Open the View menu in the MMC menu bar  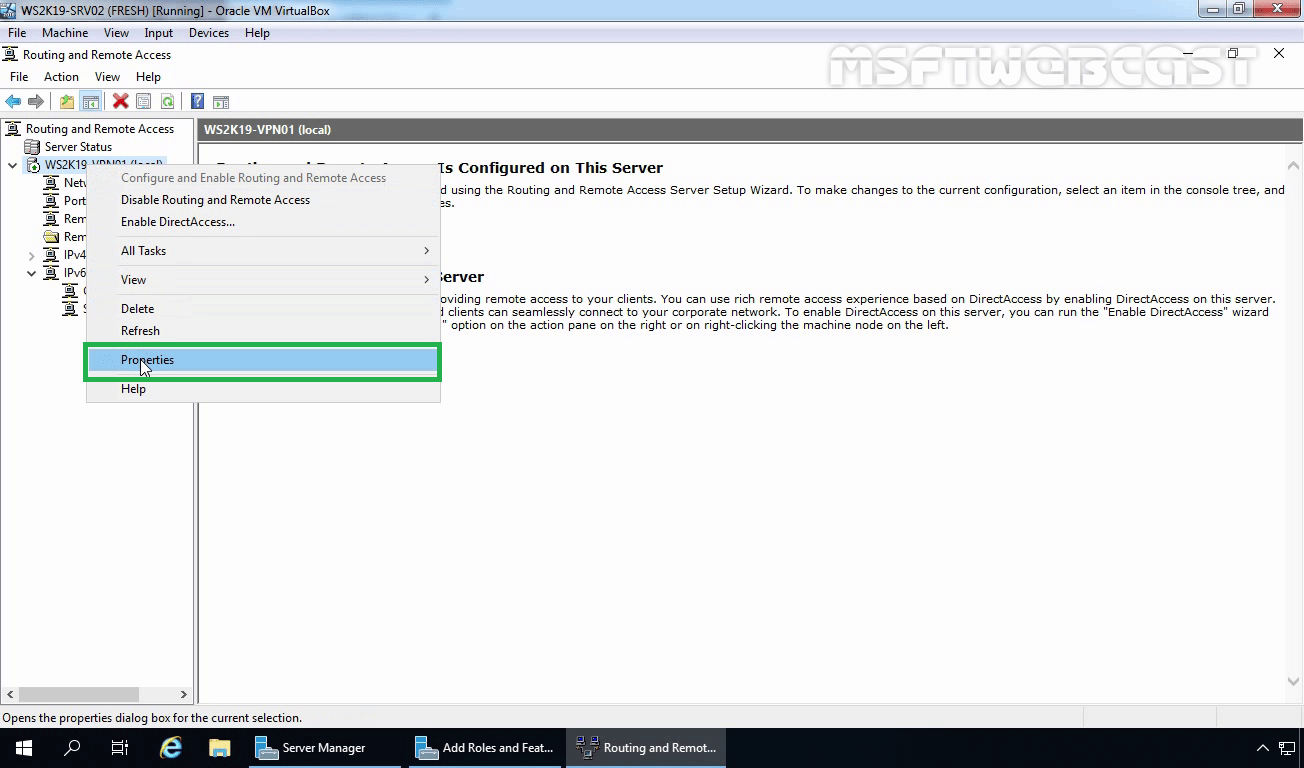click(x=107, y=77)
